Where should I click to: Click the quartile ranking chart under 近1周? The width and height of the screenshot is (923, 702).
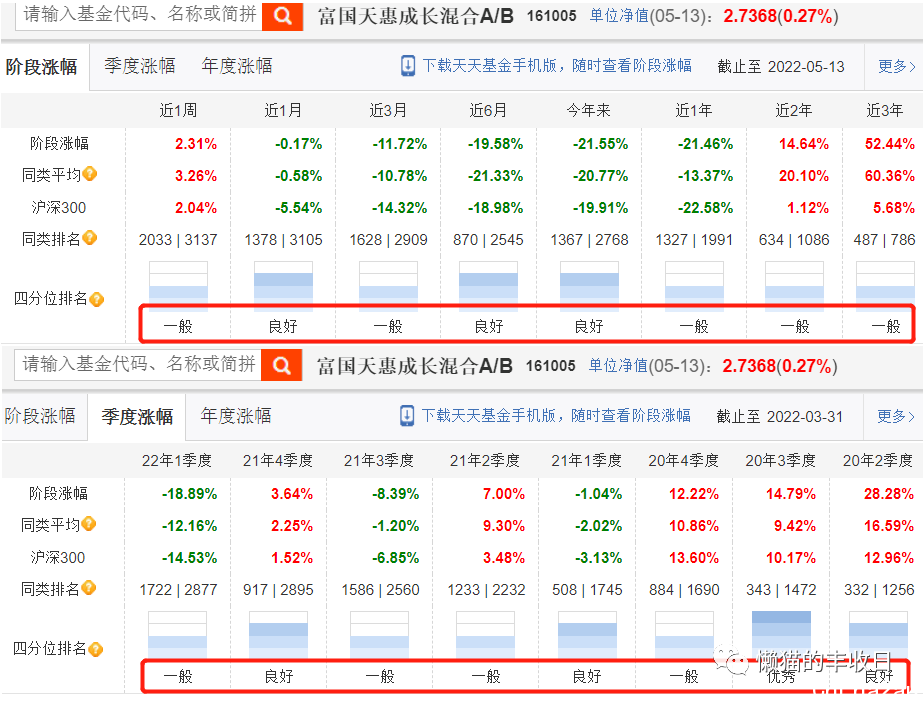(x=178, y=286)
